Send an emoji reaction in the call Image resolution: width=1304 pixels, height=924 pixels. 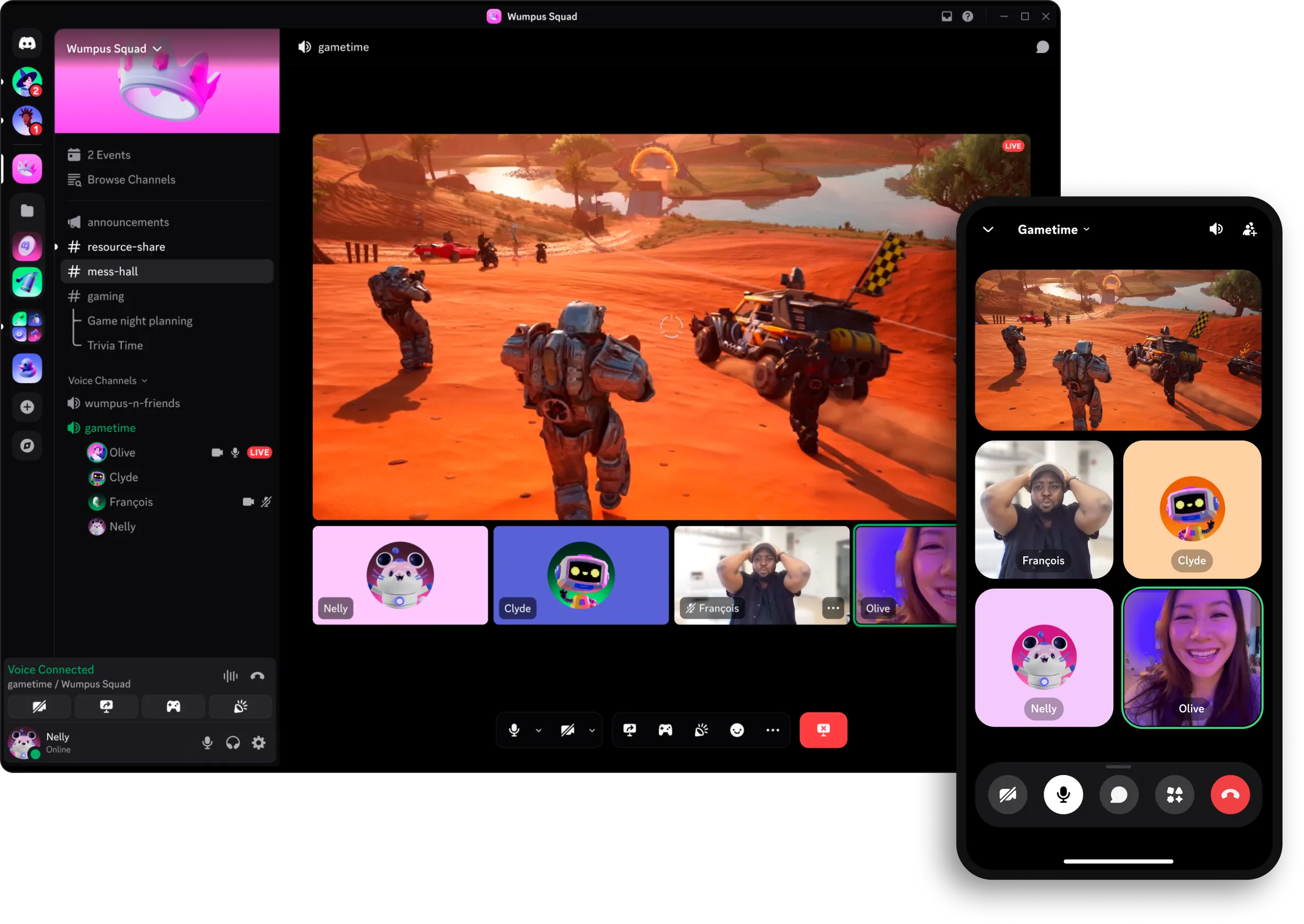737,730
